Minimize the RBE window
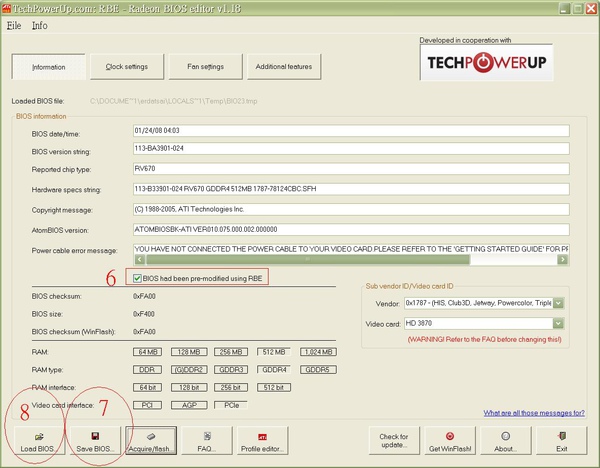The image size is (600, 468). click(x=564, y=8)
